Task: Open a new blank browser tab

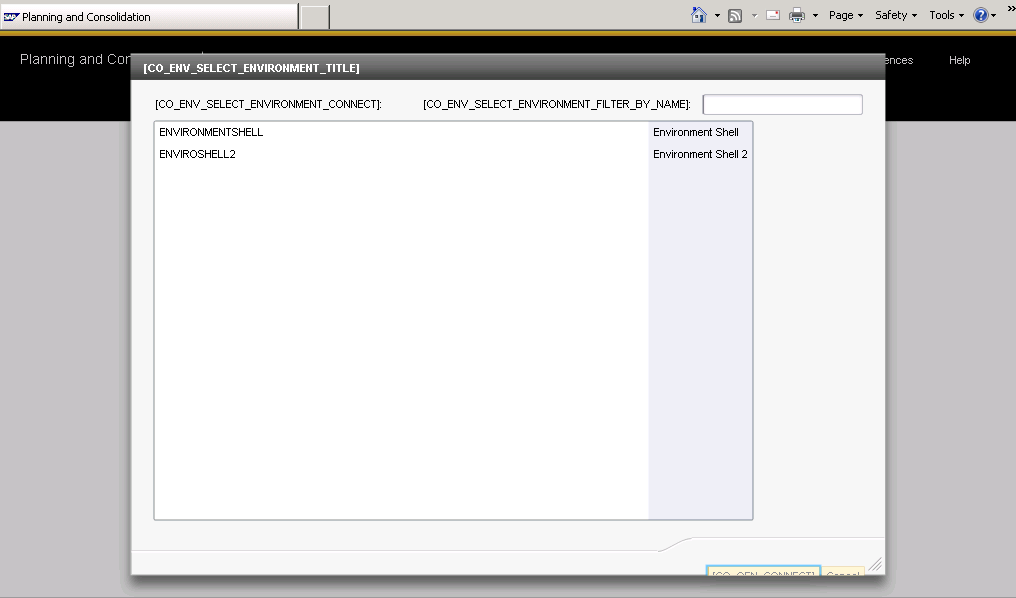Action: (315, 17)
